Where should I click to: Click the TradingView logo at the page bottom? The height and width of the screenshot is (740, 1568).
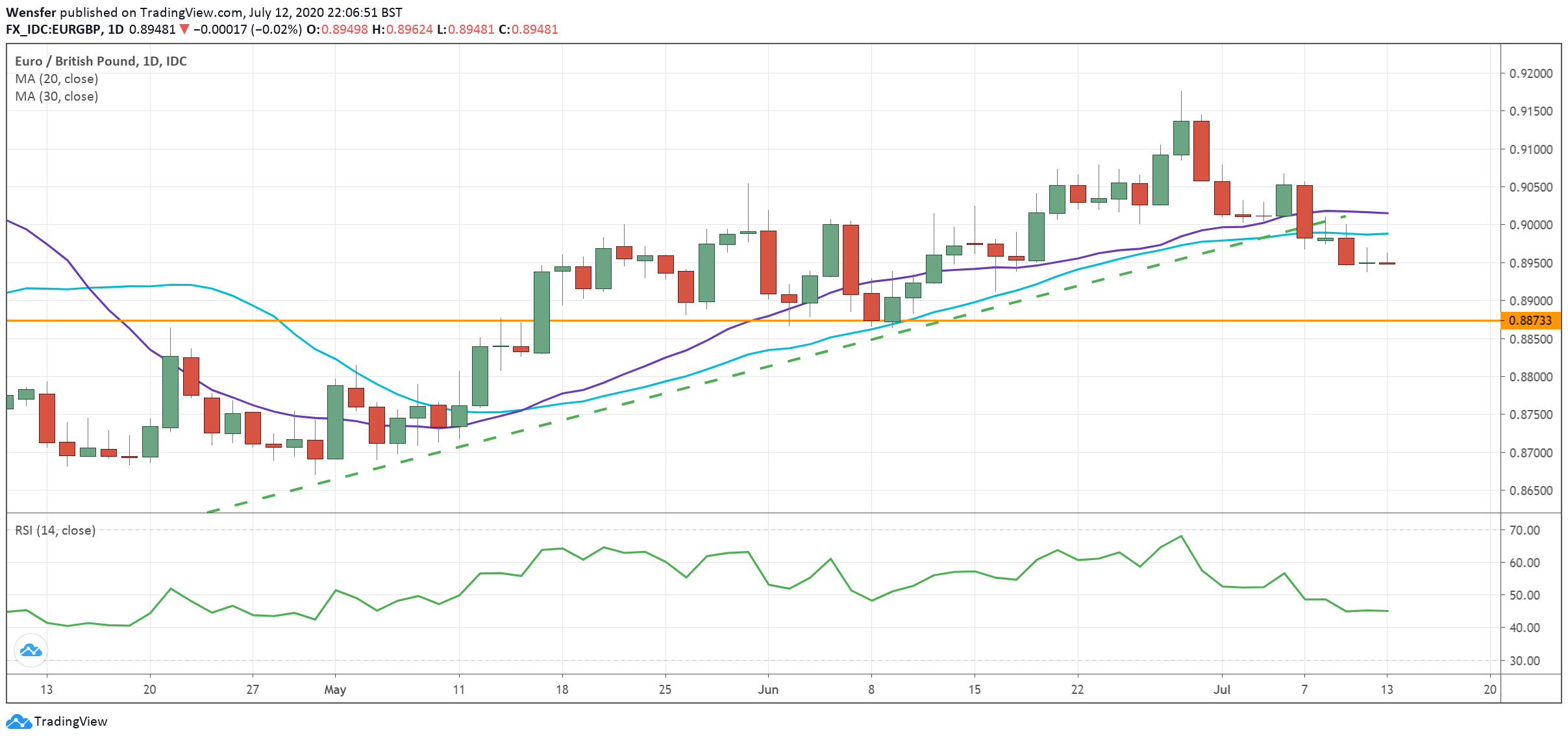56,721
